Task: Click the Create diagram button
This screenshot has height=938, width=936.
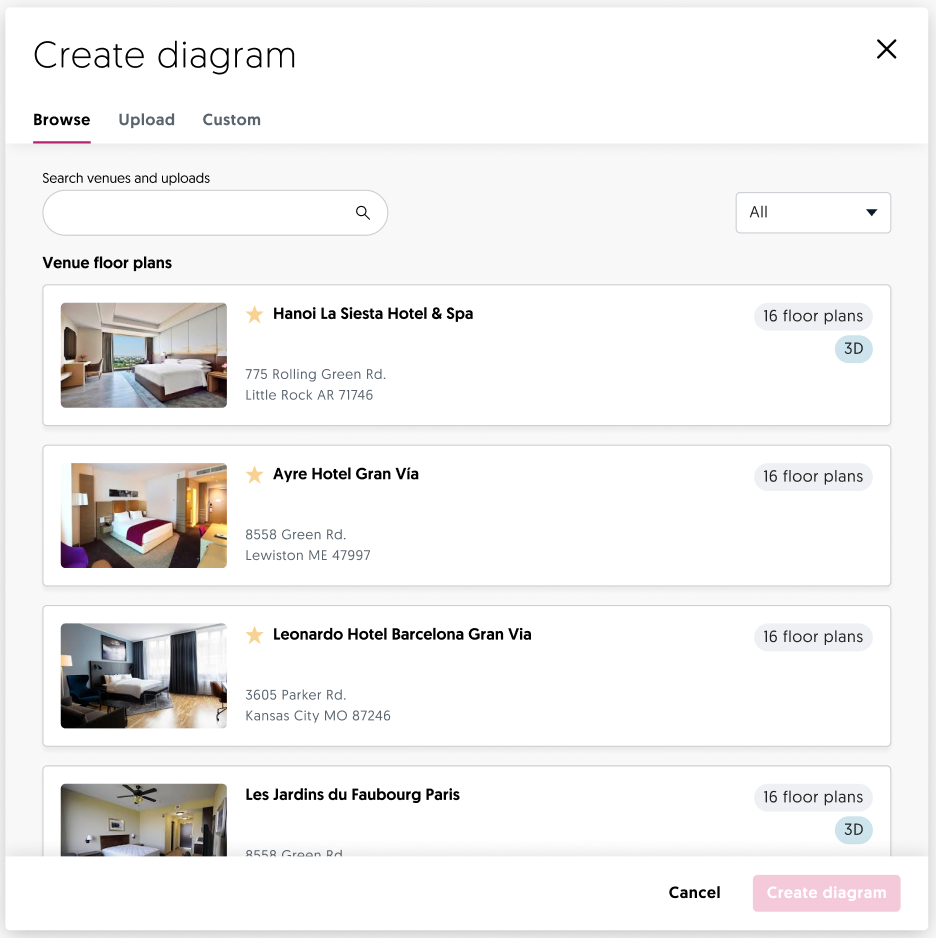Action: tap(827, 893)
